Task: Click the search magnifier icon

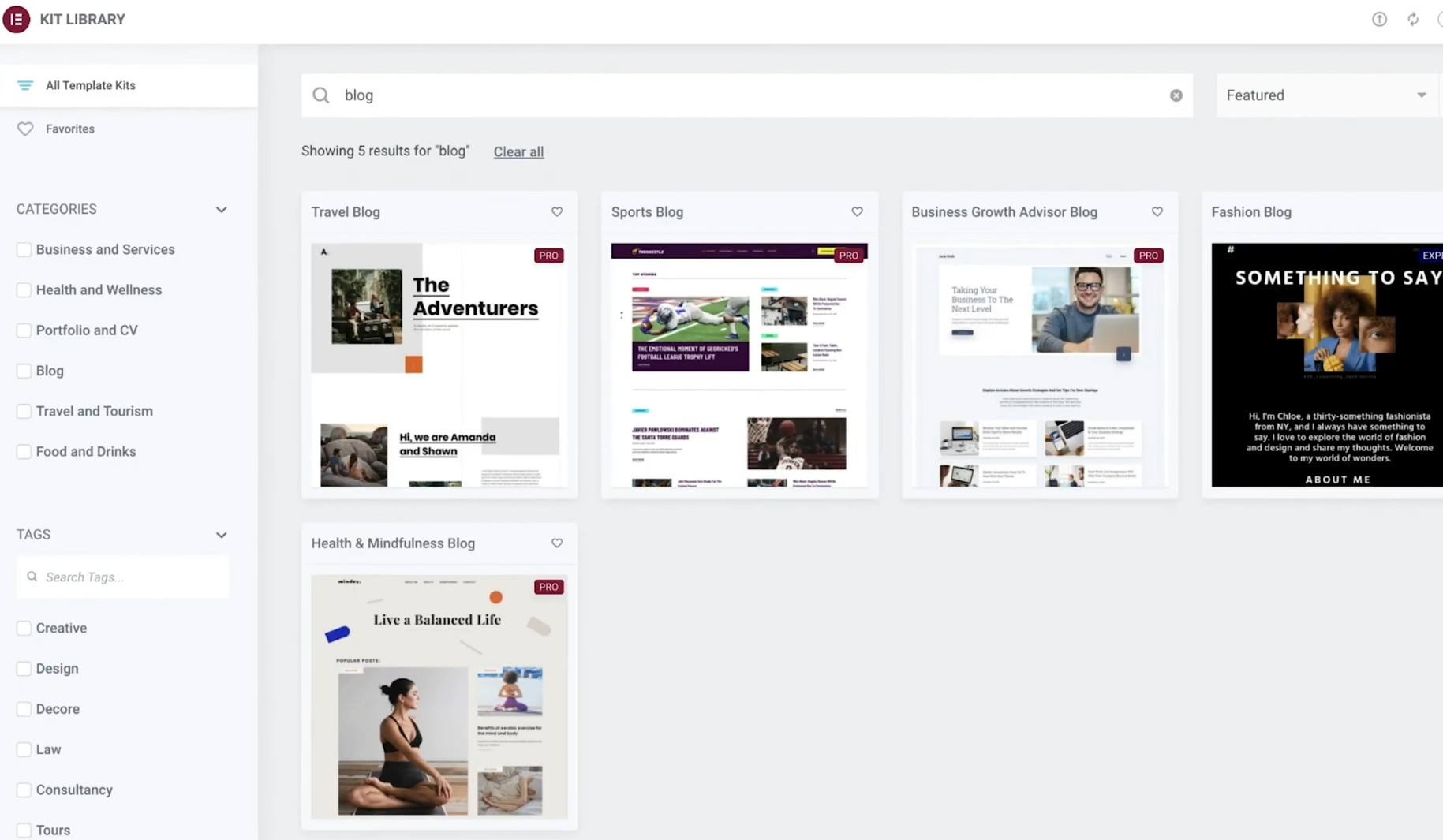Action: [x=320, y=95]
